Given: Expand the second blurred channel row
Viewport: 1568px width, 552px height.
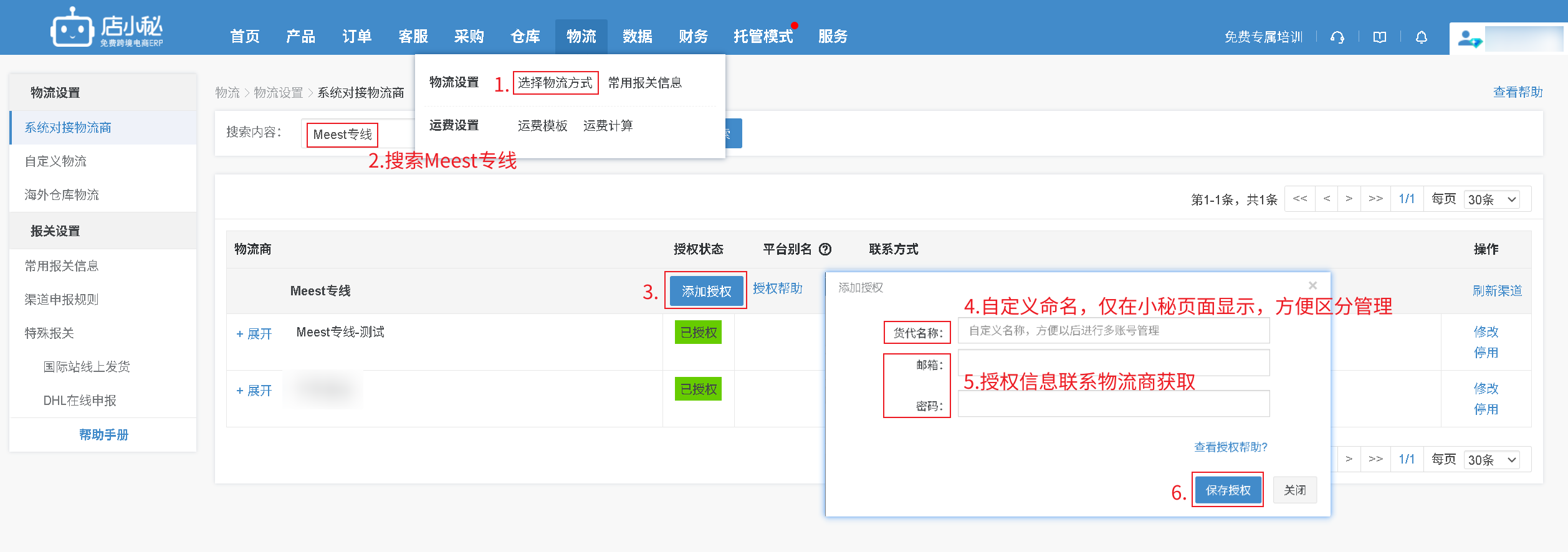Looking at the screenshot, I should [x=254, y=391].
